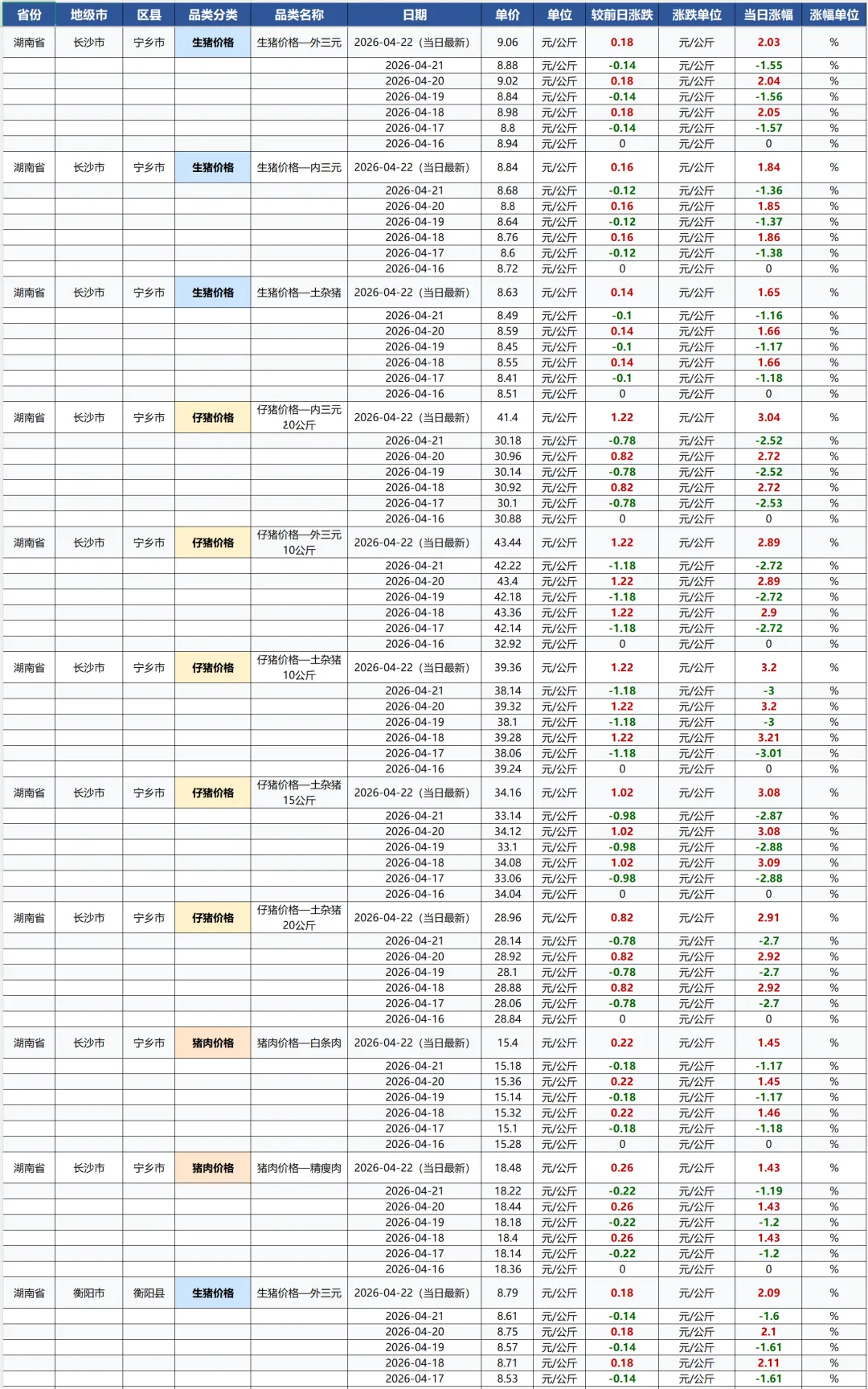
Task: Click the 品类名称 column header
Action: tap(299, 14)
